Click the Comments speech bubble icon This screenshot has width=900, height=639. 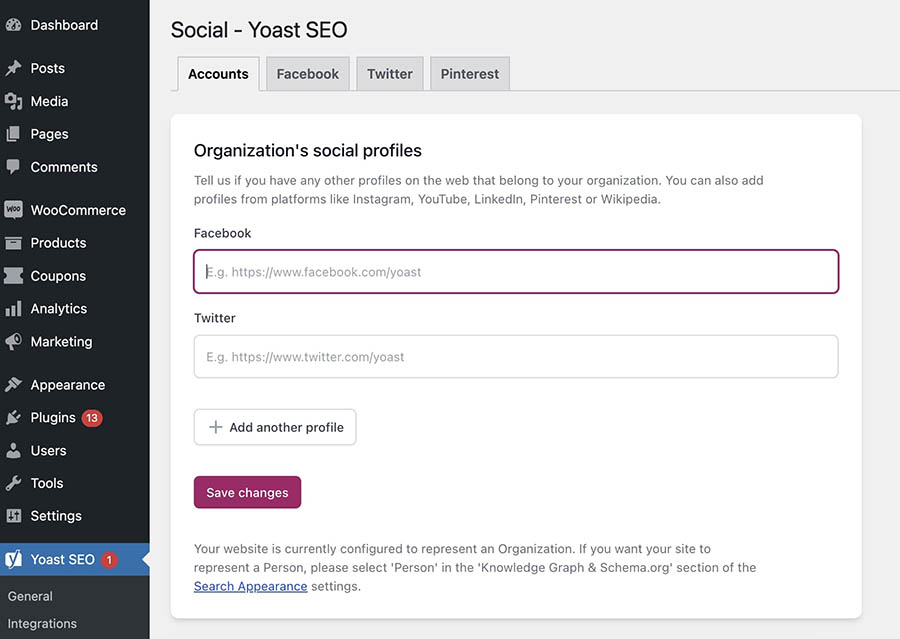click(x=14, y=167)
